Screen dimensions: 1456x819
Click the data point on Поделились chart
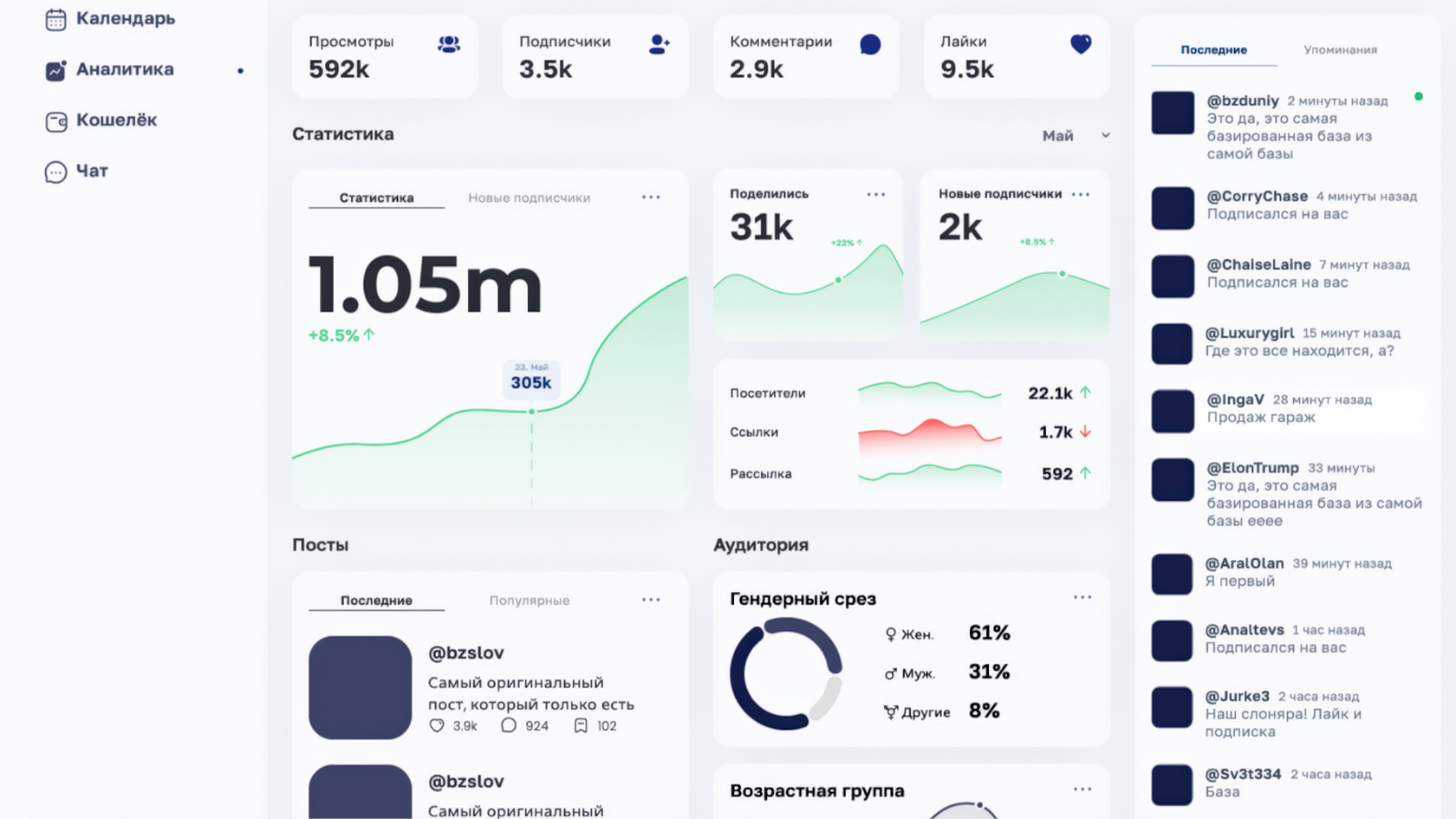tap(838, 280)
